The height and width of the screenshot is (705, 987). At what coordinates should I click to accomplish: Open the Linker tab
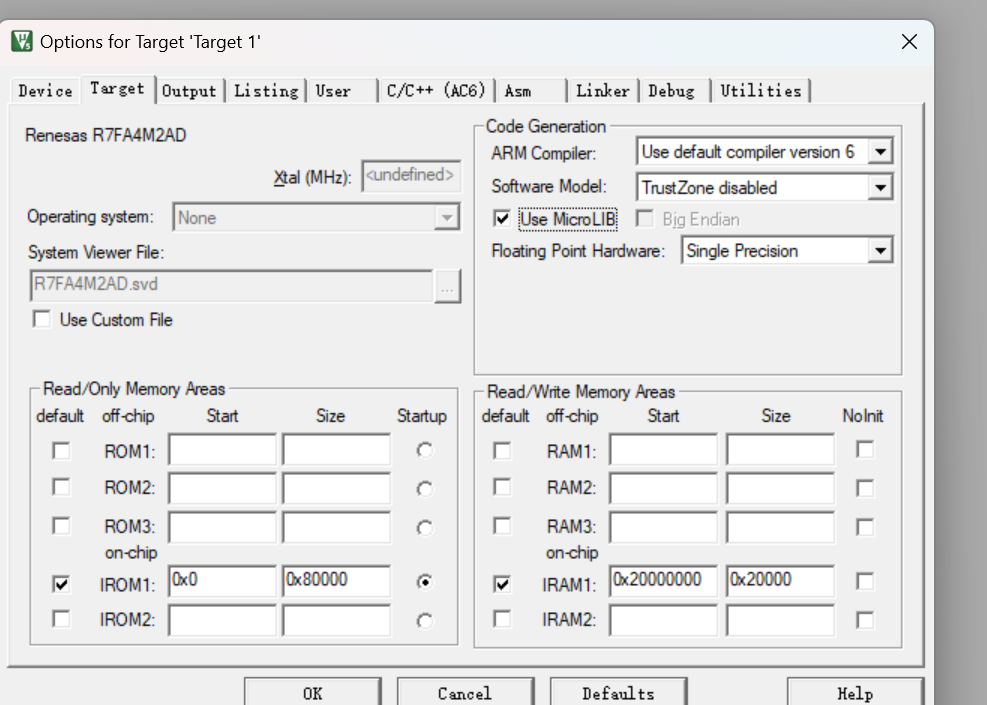(602, 91)
